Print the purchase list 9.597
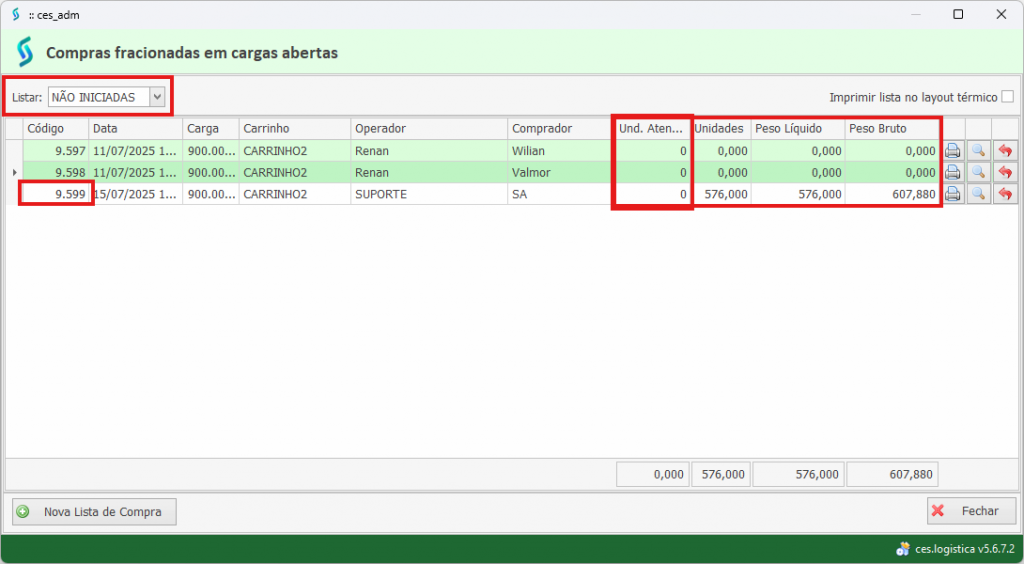 pos(953,151)
